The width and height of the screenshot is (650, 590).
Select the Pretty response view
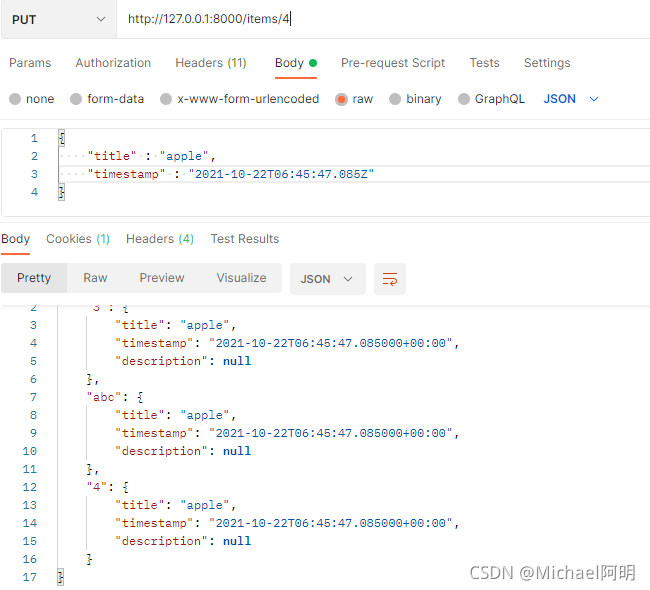point(34,278)
